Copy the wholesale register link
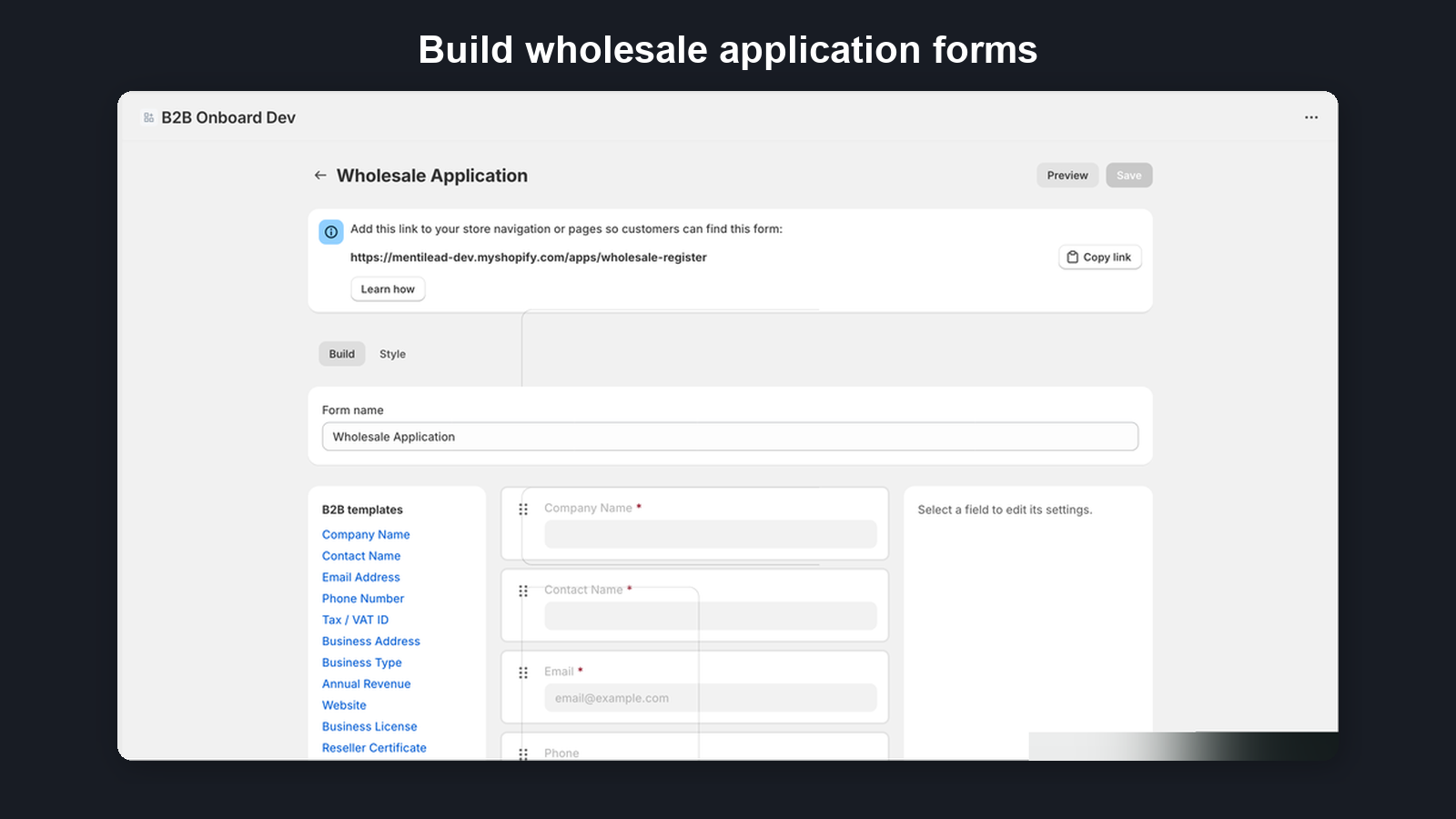 click(x=1099, y=257)
